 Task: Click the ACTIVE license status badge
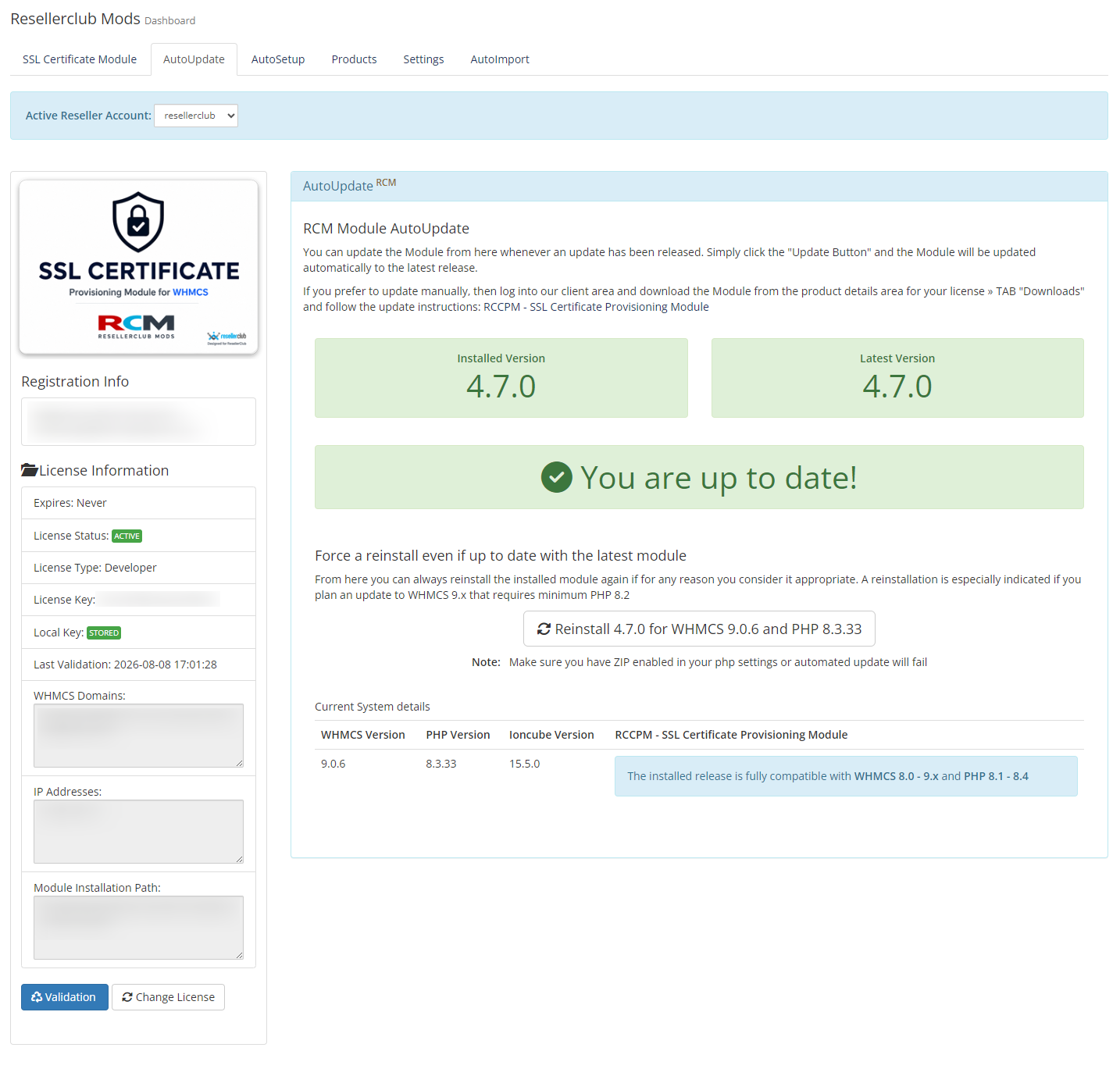click(127, 536)
